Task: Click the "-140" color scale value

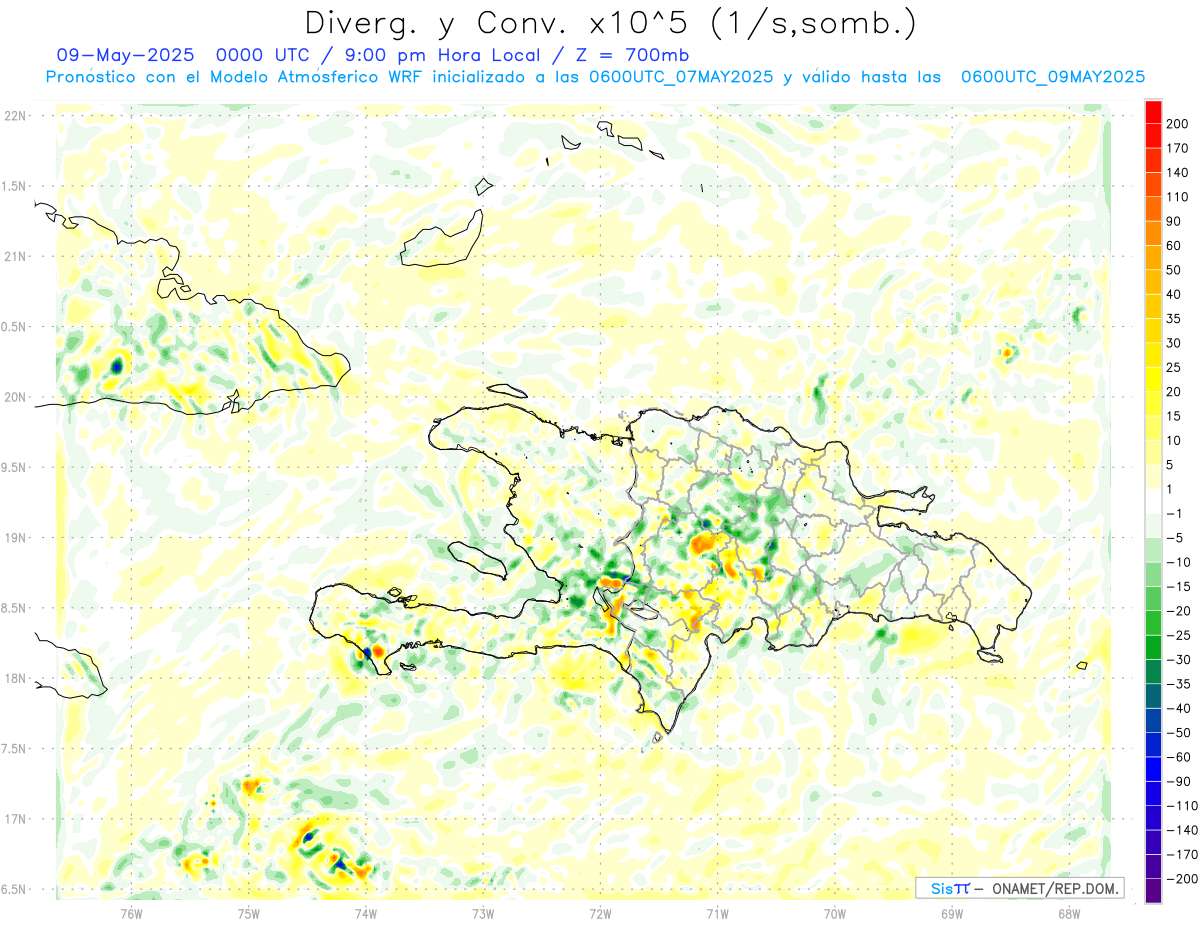Action: click(1184, 829)
